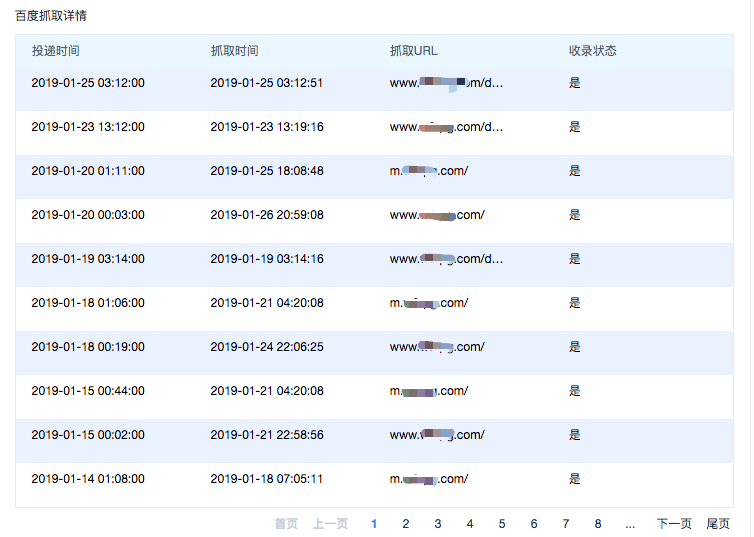
Task: Click the 收录状态 column header
Action: pyautogui.click(x=593, y=51)
